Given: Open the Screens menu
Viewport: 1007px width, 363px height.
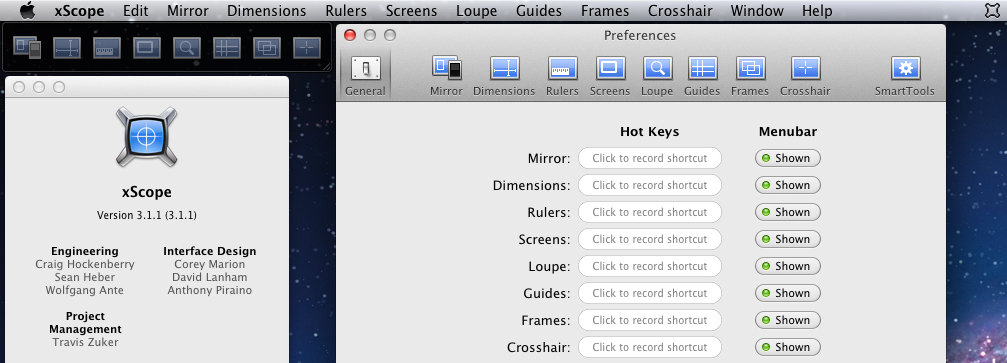Looking at the screenshot, I should click(411, 11).
